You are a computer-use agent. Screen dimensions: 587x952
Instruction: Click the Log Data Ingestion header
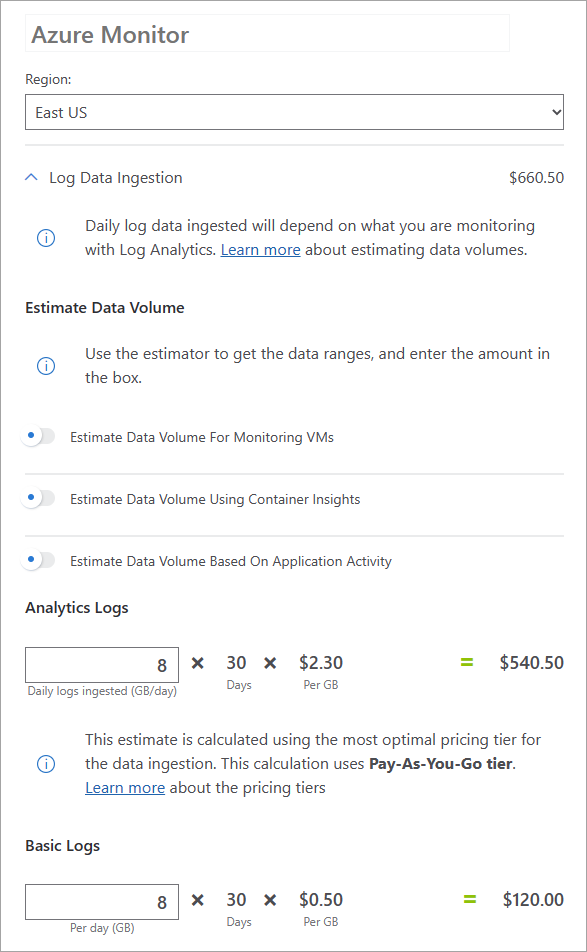coord(113,177)
